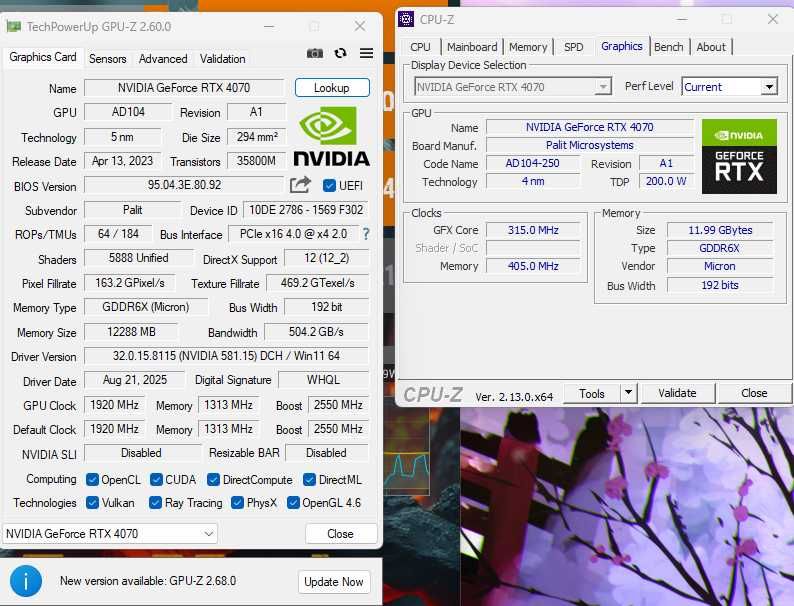Click the Bus Interface question mark icon
794x606 pixels.
(x=366, y=233)
